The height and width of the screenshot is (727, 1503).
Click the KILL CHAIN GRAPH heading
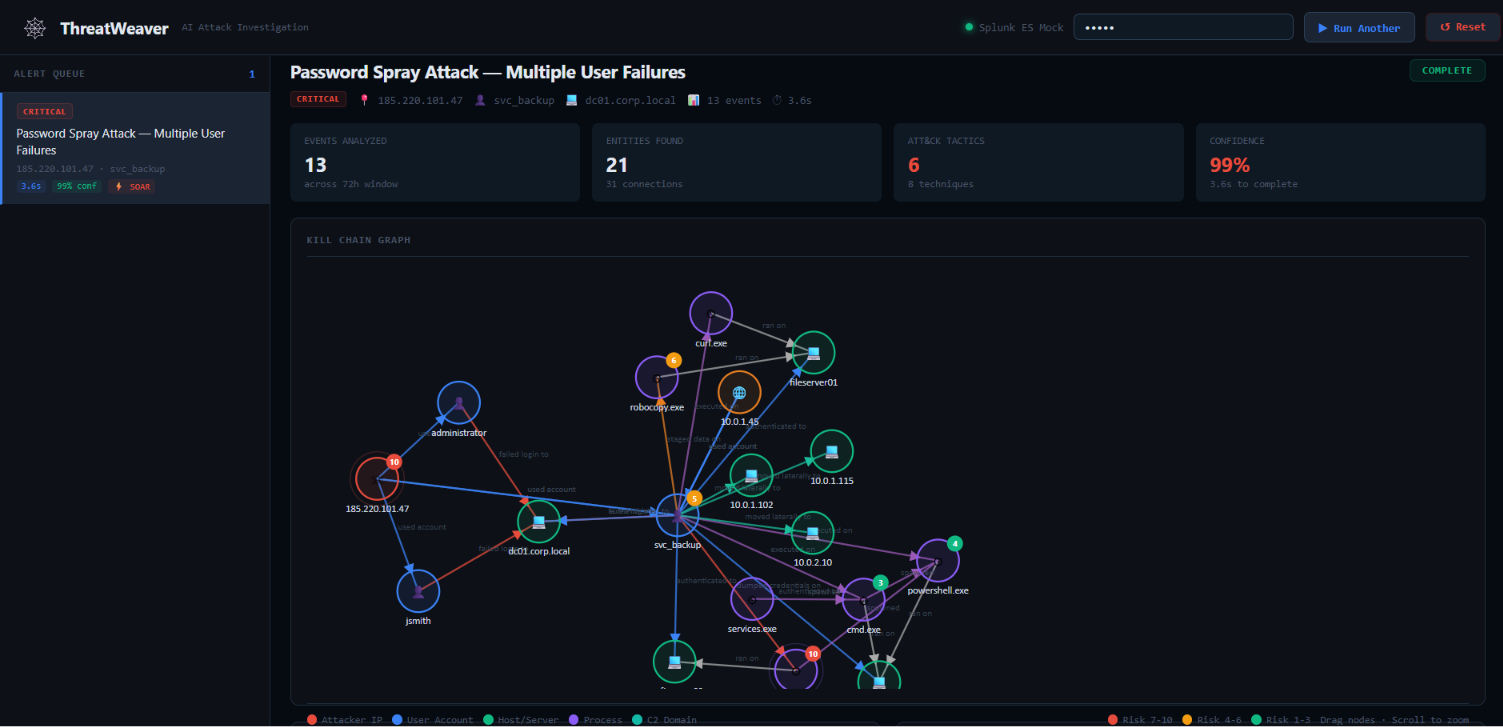point(358,240)
